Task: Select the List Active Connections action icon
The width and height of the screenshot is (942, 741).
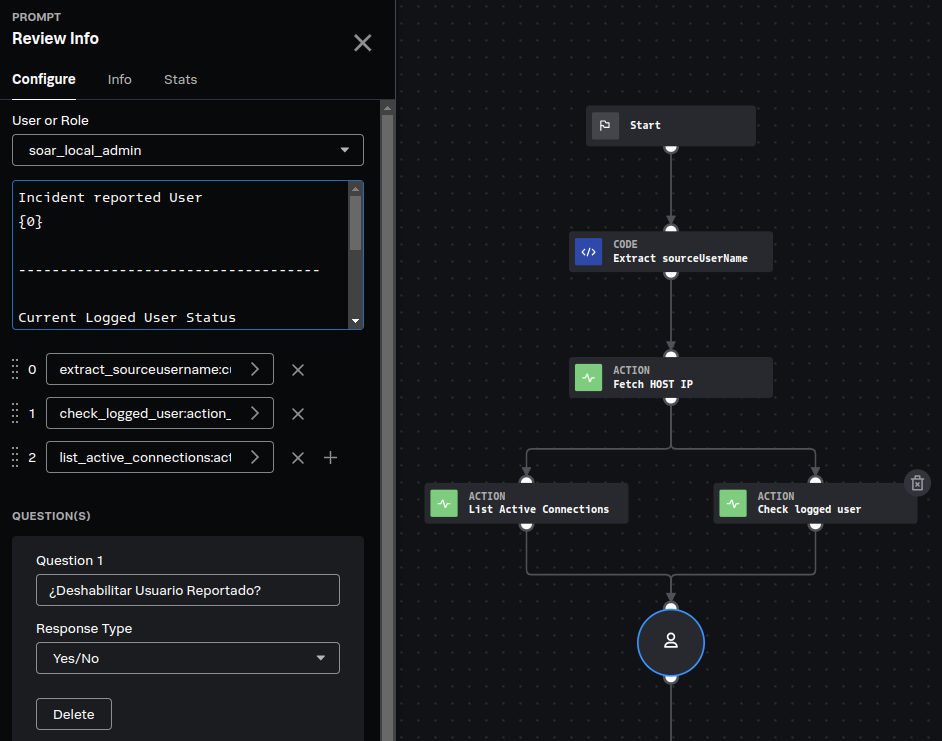Action: pos(444,503)
